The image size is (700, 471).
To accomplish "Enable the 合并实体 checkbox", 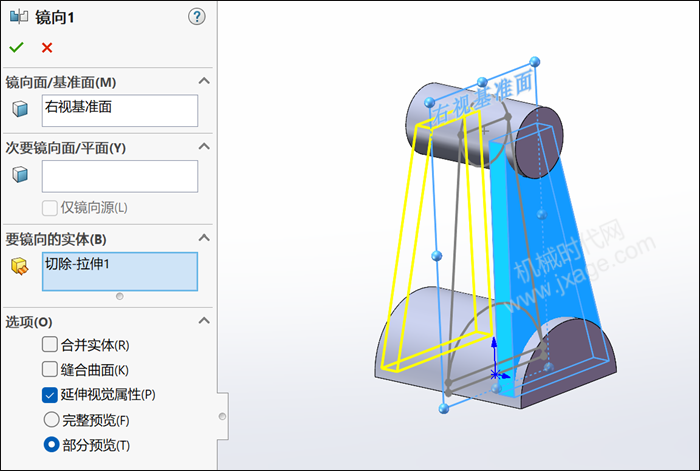I will 50,345.
